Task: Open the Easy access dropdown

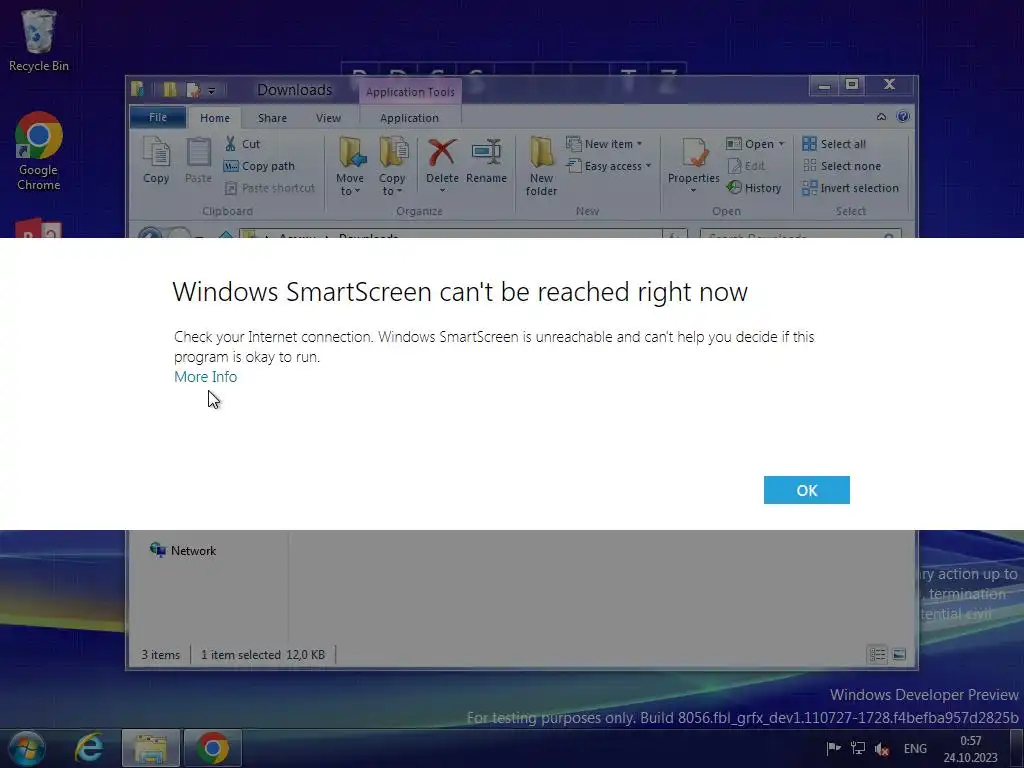Action: [609, 166]
